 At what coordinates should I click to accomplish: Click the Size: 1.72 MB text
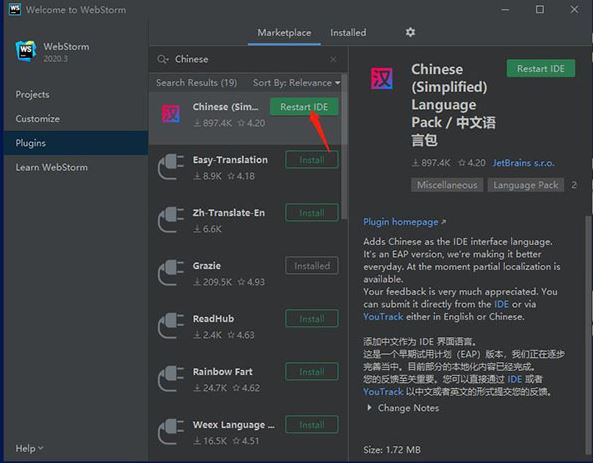click(x=392, y=450)
